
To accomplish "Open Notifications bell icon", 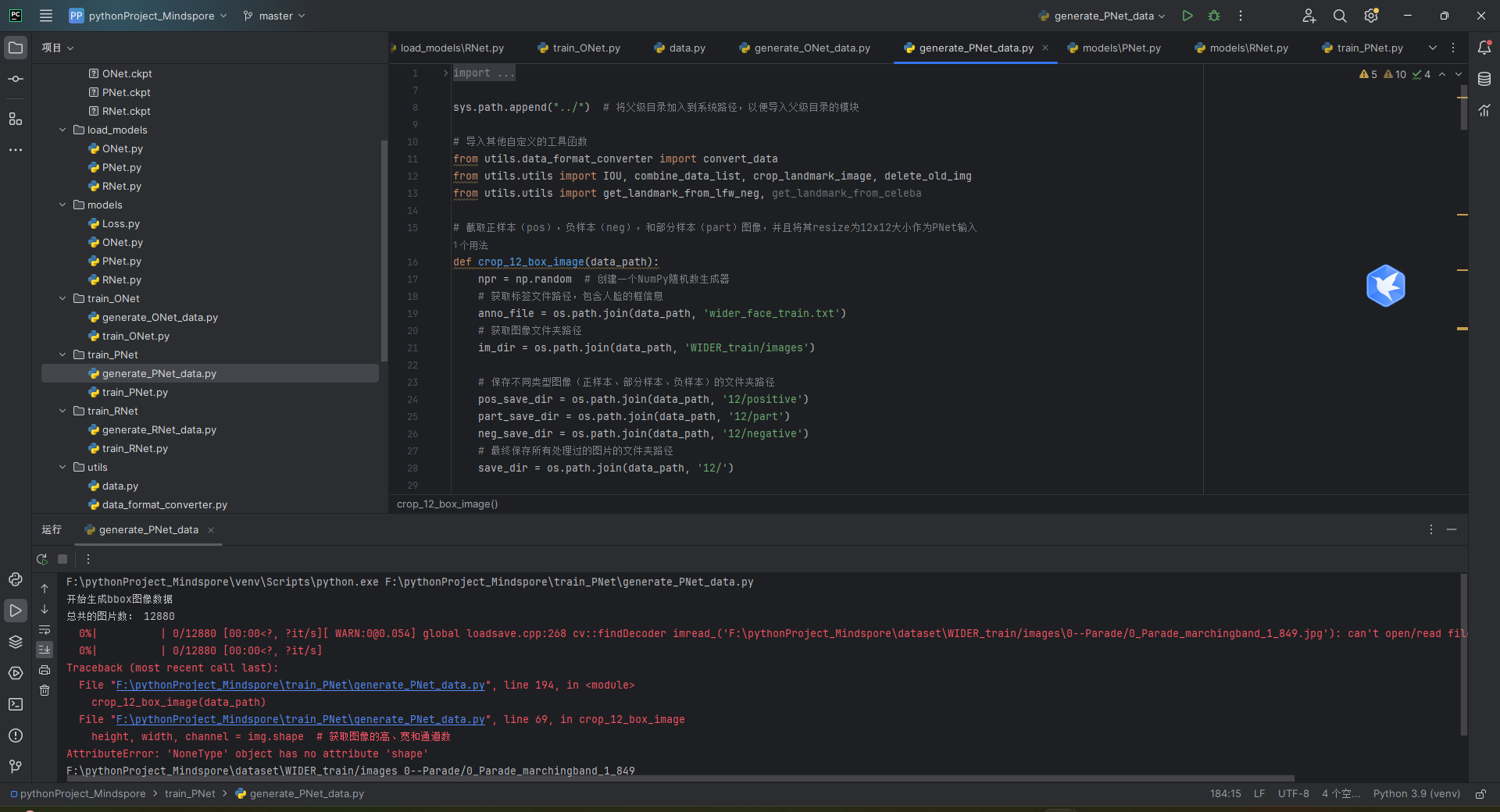I will click(1484, 48).
